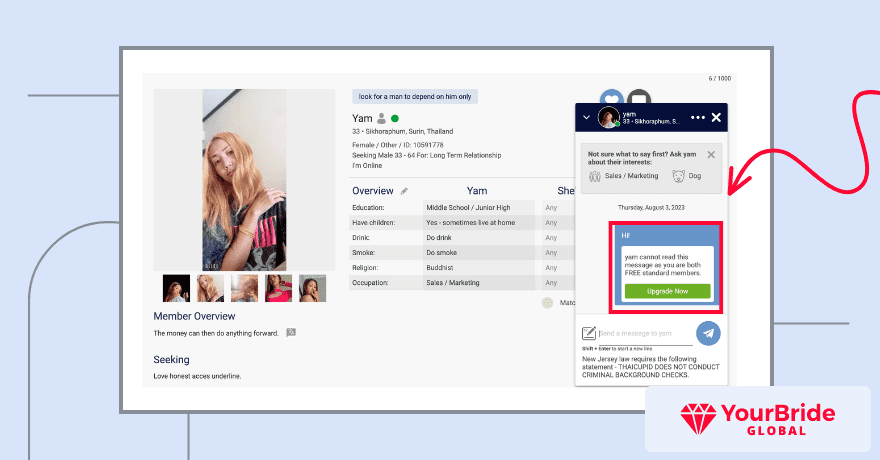Select the second photo thumbnail
This screenshot has width=880, height=460.
point(210,288)
